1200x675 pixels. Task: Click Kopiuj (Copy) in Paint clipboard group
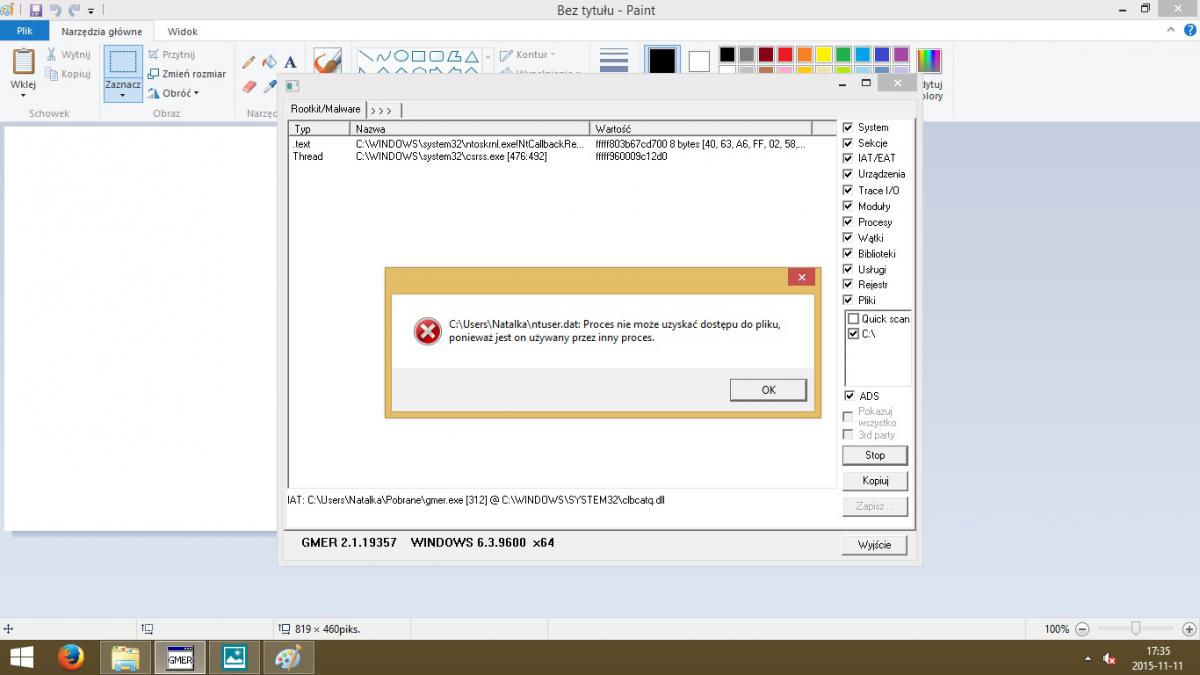(x=68, y=74)
